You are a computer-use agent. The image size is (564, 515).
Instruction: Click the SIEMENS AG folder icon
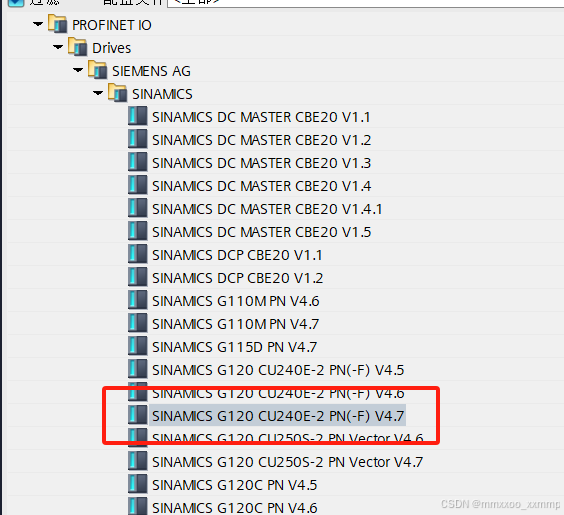click(x=98, y=70)
